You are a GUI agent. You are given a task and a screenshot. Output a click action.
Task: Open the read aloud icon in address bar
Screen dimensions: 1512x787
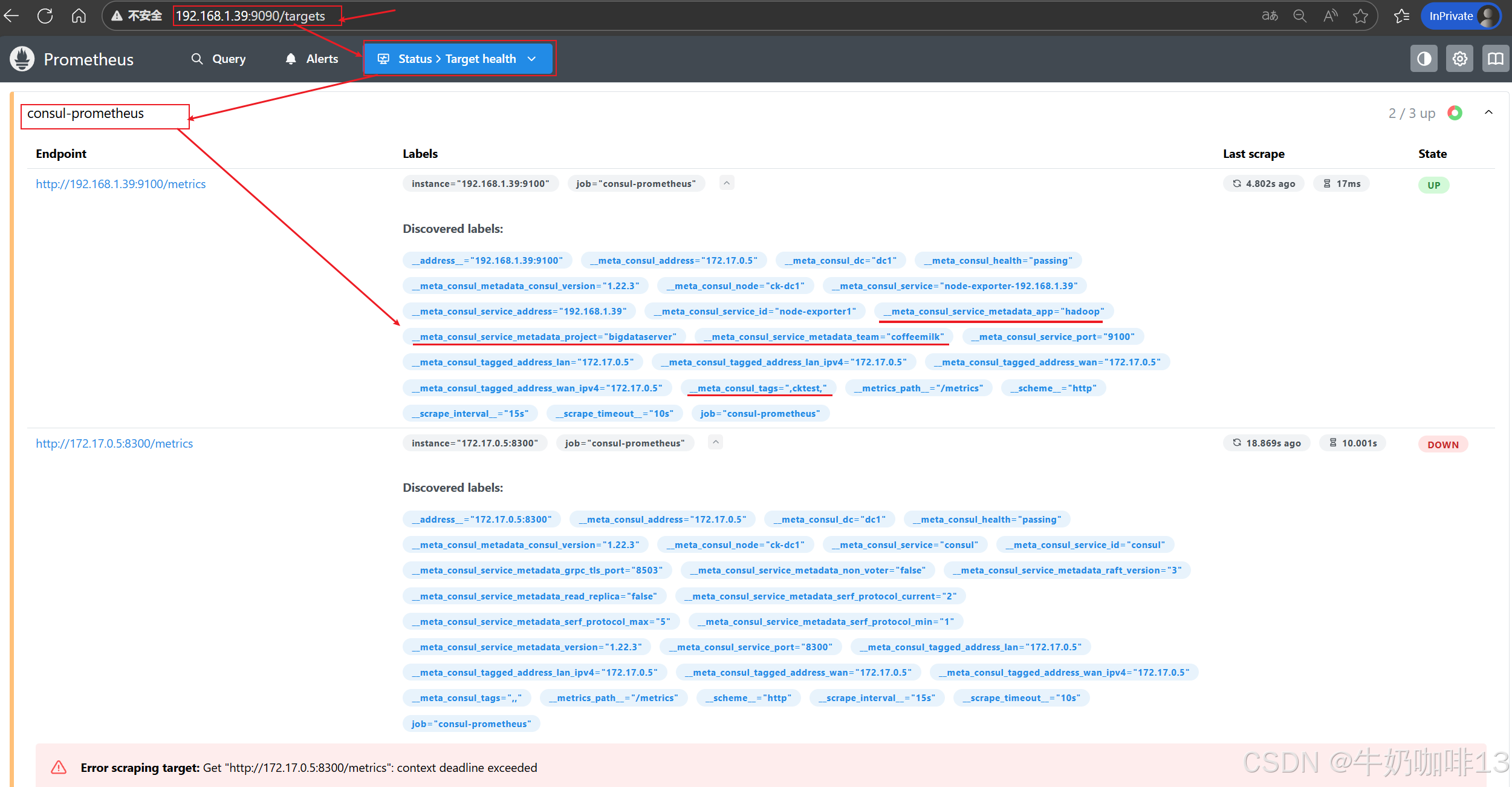[1330, 16]
